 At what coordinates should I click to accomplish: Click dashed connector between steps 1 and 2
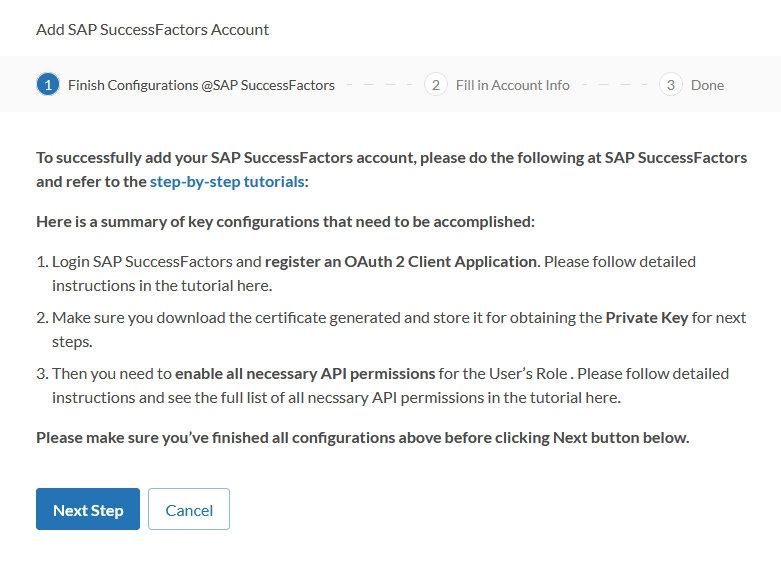click(380, 85)
